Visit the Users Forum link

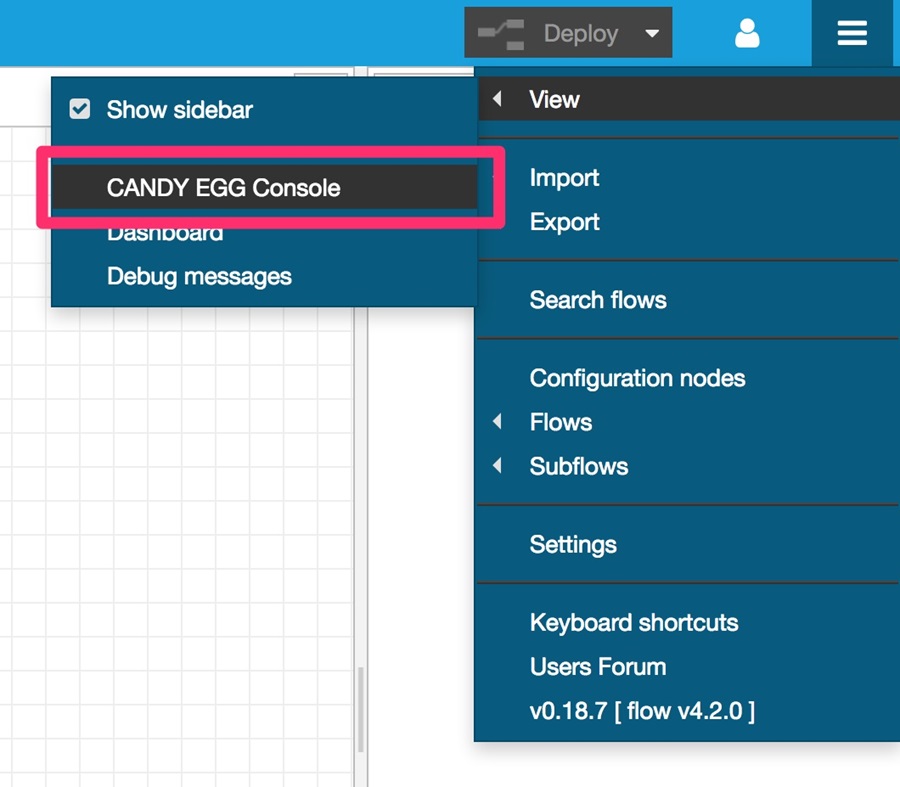click(x=689, y=666)
